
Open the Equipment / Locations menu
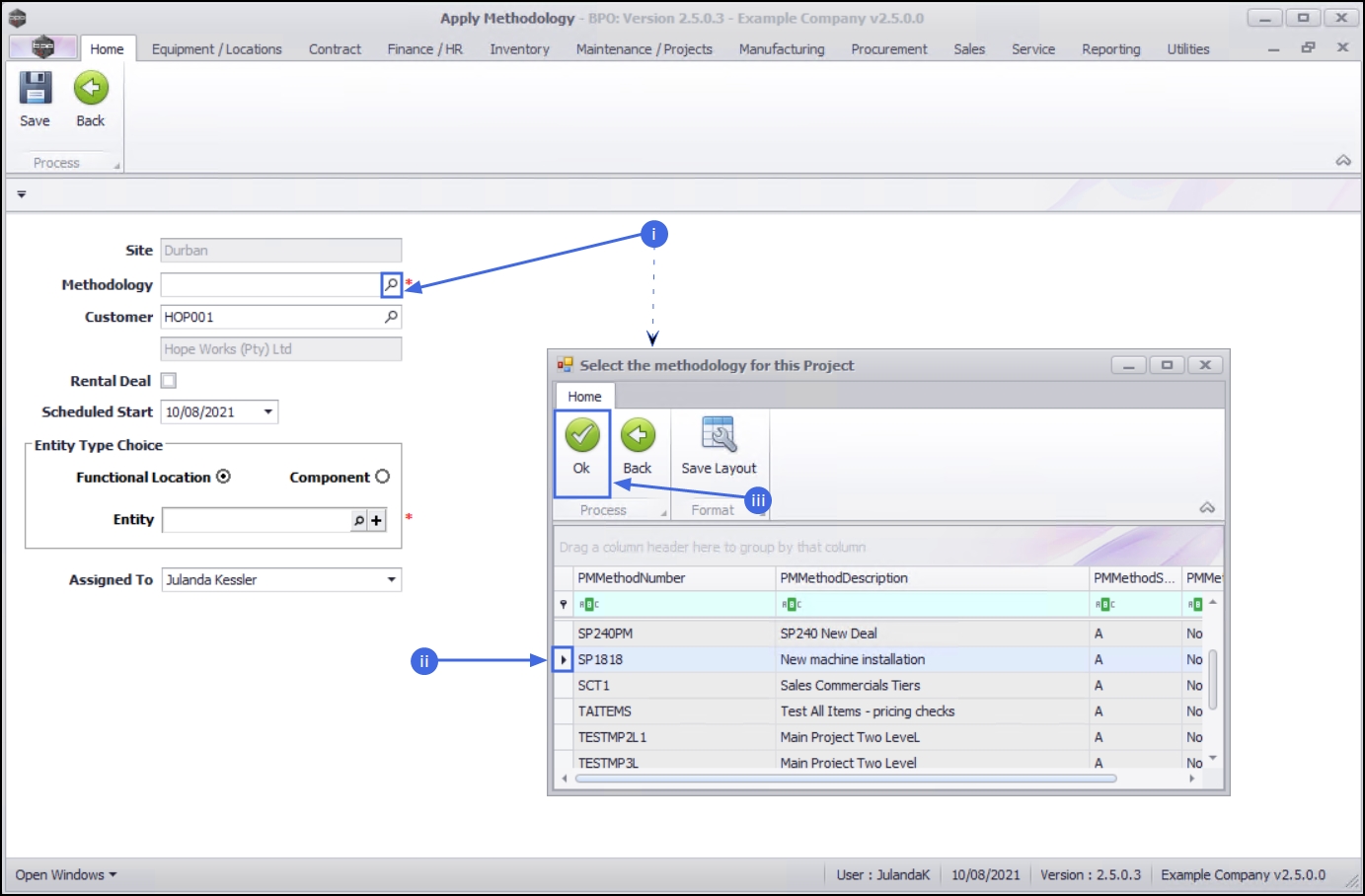[x=217, y=48]
